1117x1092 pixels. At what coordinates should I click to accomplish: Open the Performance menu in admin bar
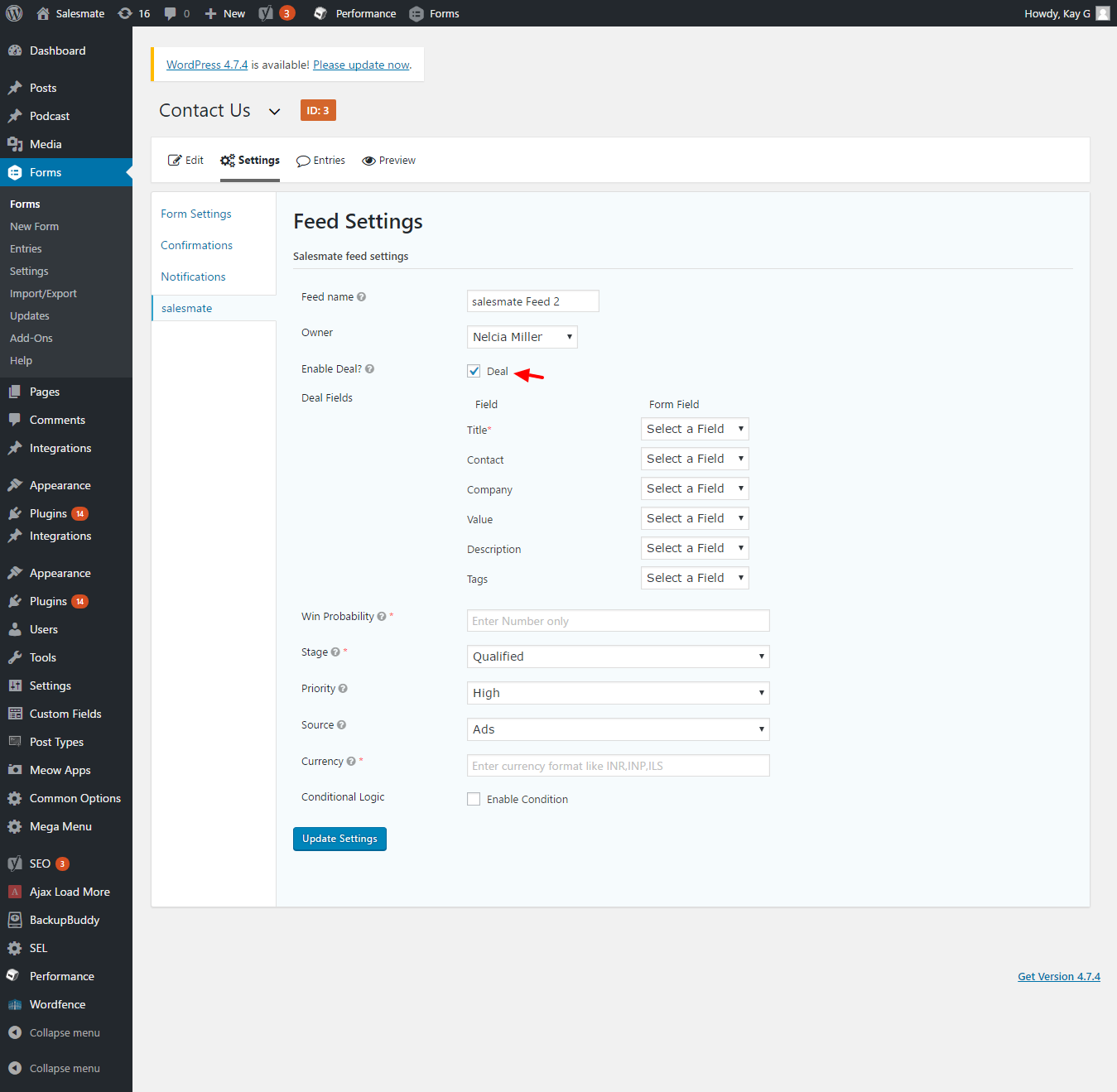click(354, 13)
